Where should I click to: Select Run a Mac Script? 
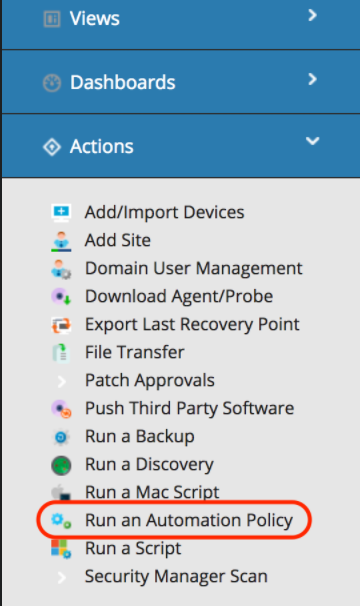pos(152,493)
